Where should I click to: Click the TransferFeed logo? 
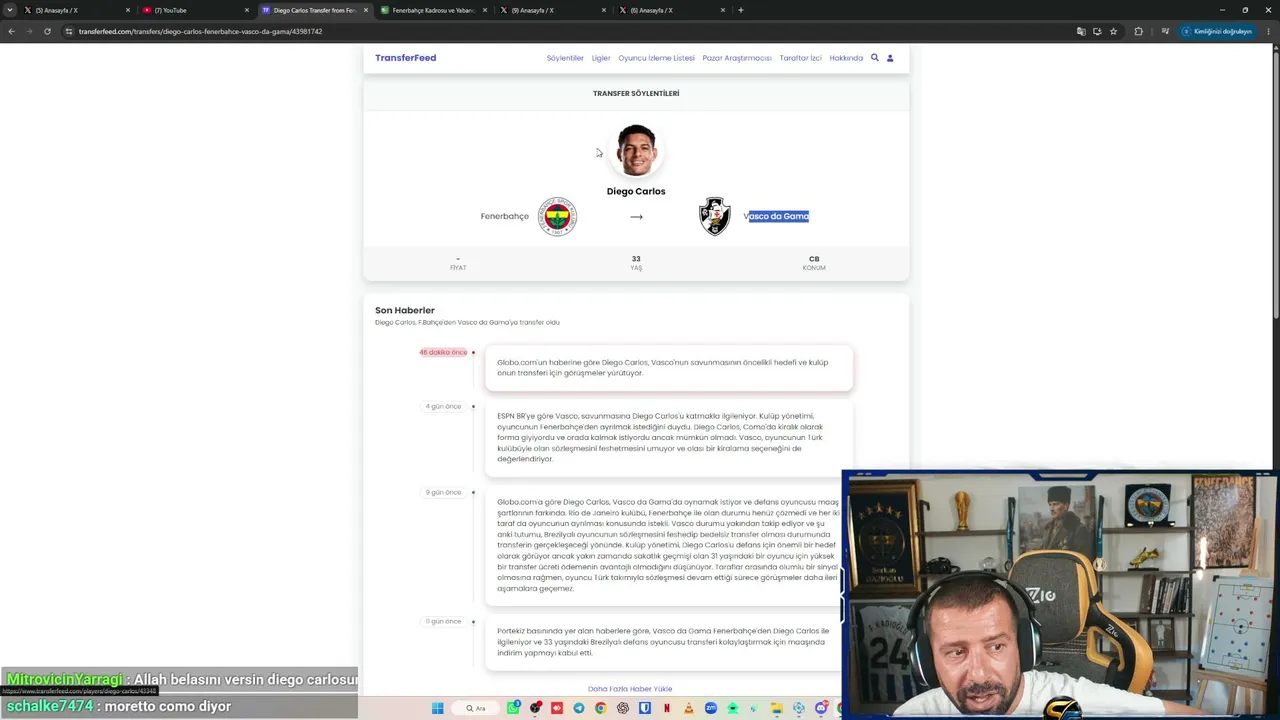(x=405, y=58)
